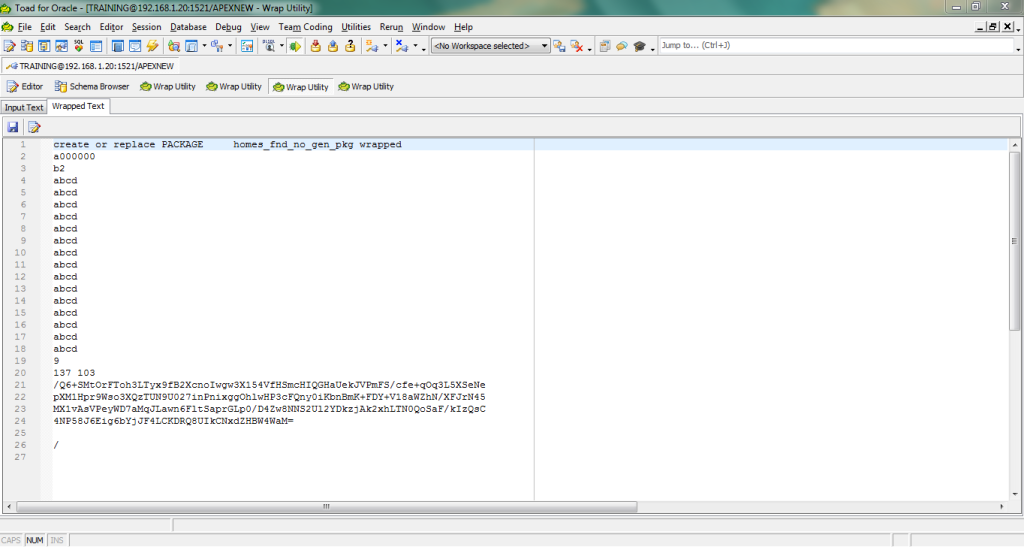Click the line starting with '/Q6+SMtOrFToh'
The width and height of the screenshot is (1024, 547).
pyautogui.click(x=269, y=385)
